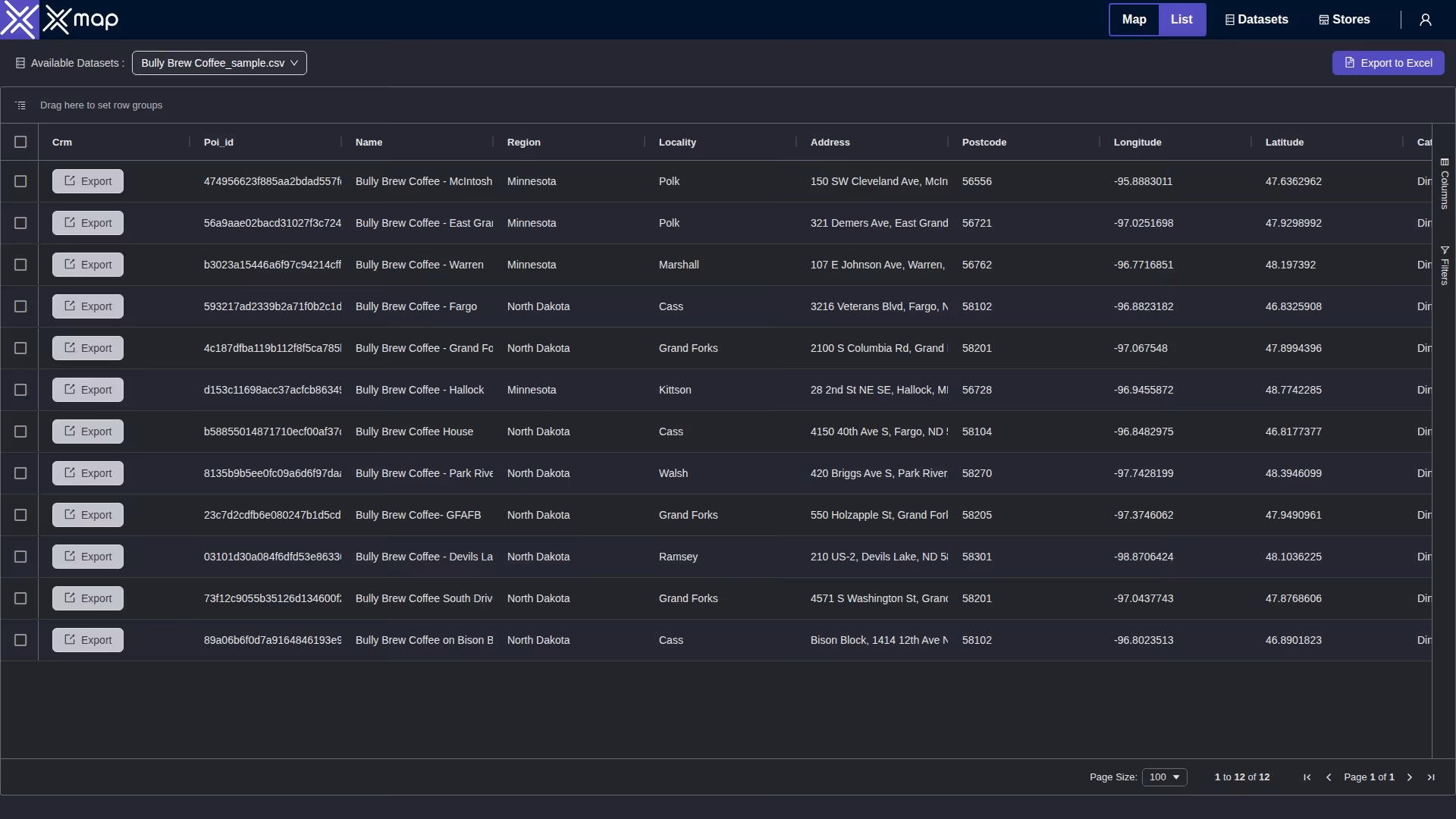Sort by Locality column header
The image size is (1456, 819).
(677, 142)
